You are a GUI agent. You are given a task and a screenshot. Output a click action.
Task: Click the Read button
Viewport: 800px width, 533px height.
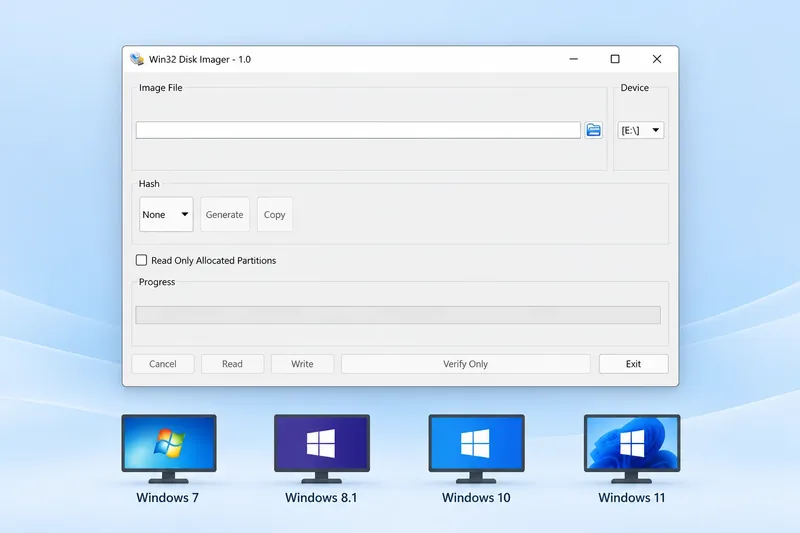coord(232,364)
